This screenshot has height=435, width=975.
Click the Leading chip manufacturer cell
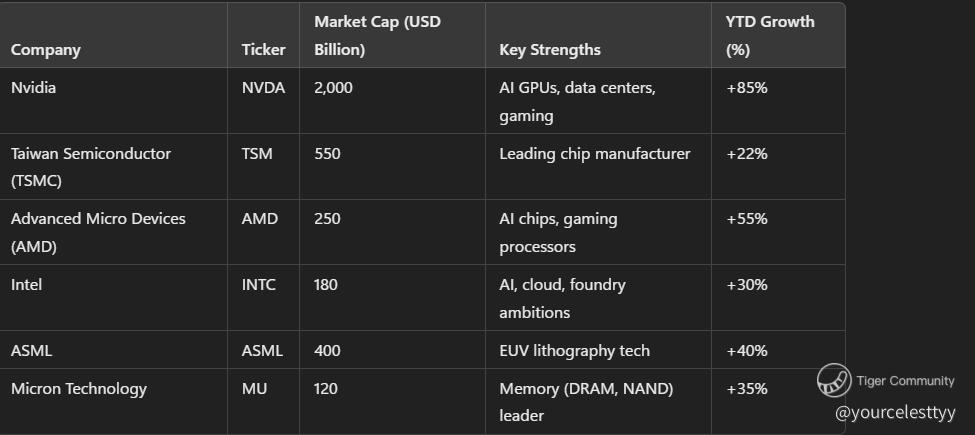click(594, 154)
